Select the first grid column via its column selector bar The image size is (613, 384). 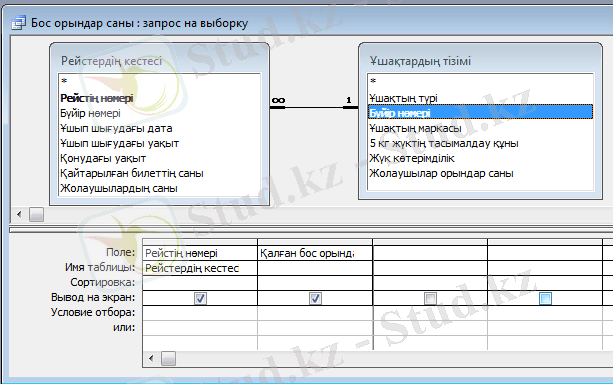click(x=200, y=242)
